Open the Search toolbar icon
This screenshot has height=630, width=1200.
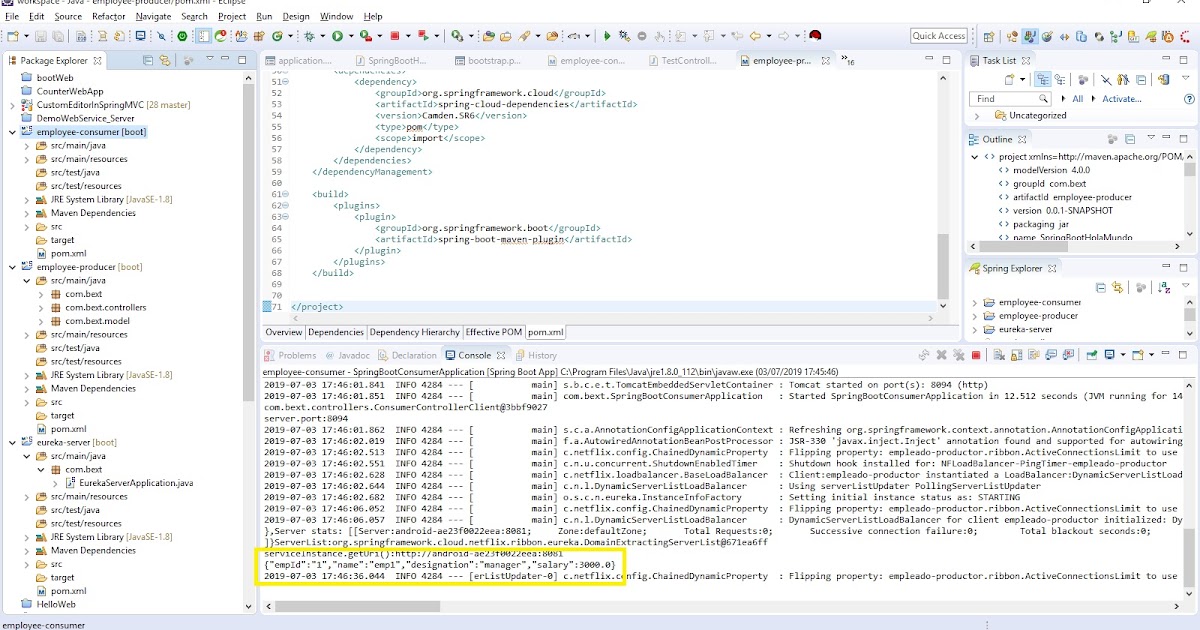[162, 35]
